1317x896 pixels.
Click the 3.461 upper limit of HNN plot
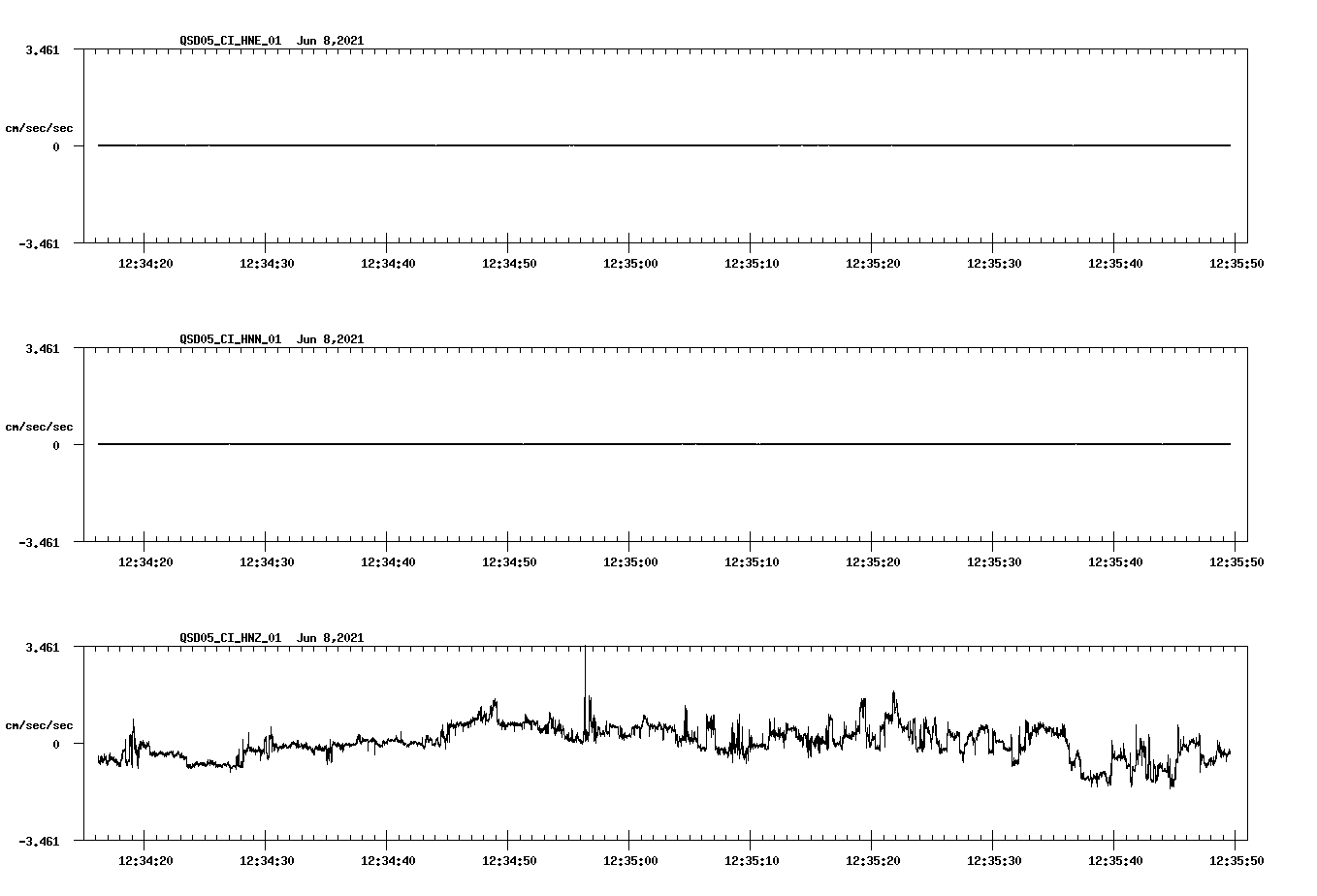tap(43, 348)
